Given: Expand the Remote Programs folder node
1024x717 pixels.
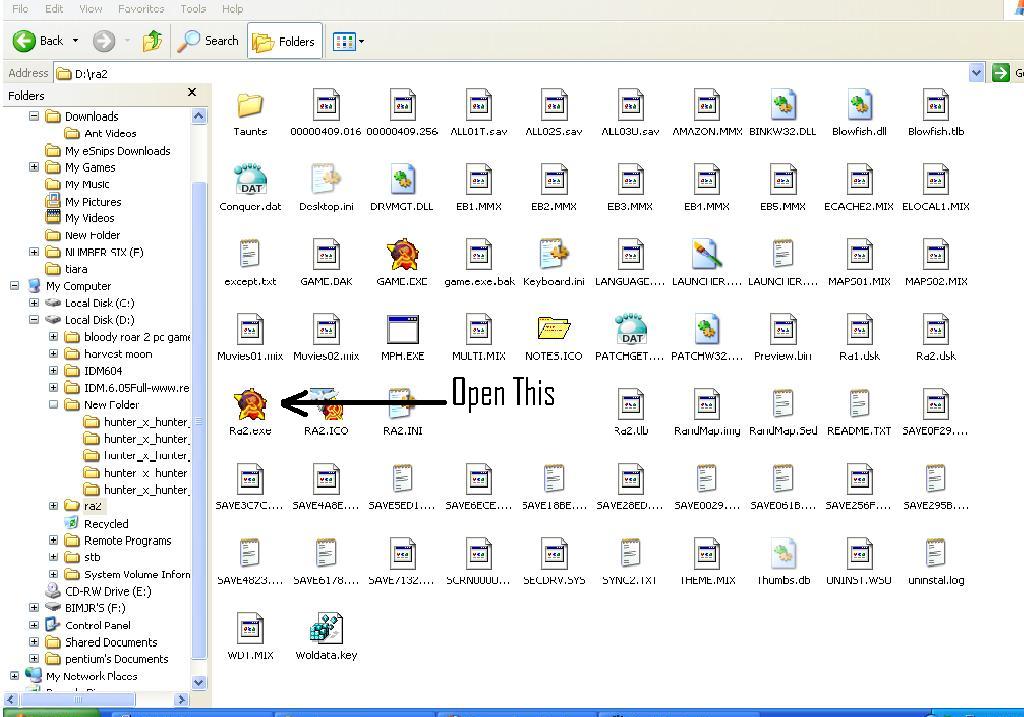Looking at the screenshot, I should coord(54,540).
